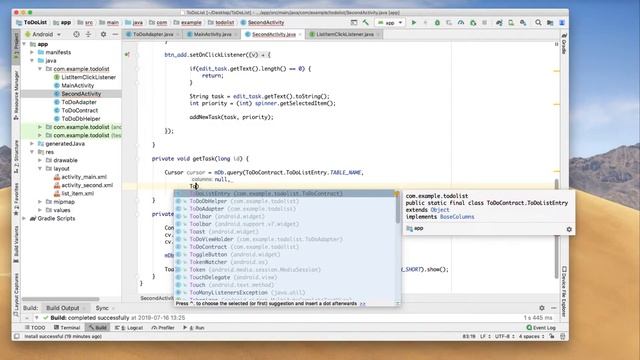Toggle the Structure side panel

[x=16, y=156]
